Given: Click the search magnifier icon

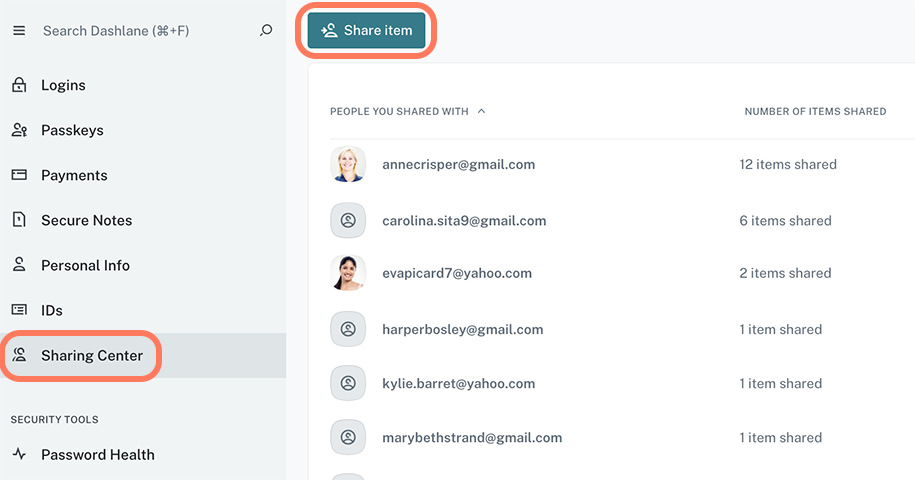Looking at the screenshot, I should (266, 30).
